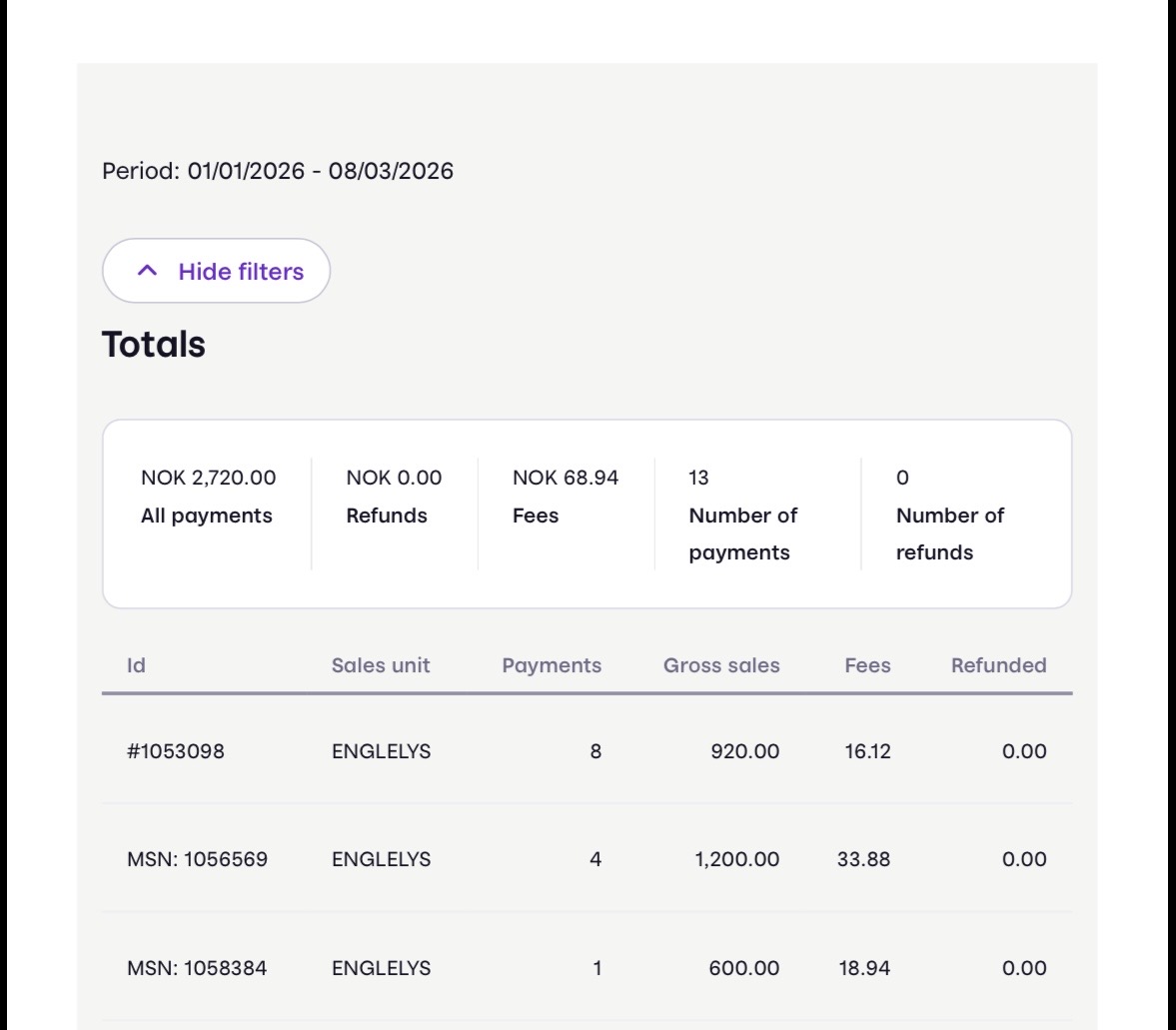1176x1030 pixels.
Task: Click the 18.94 fees cell
Action: [x=863, y=968]
